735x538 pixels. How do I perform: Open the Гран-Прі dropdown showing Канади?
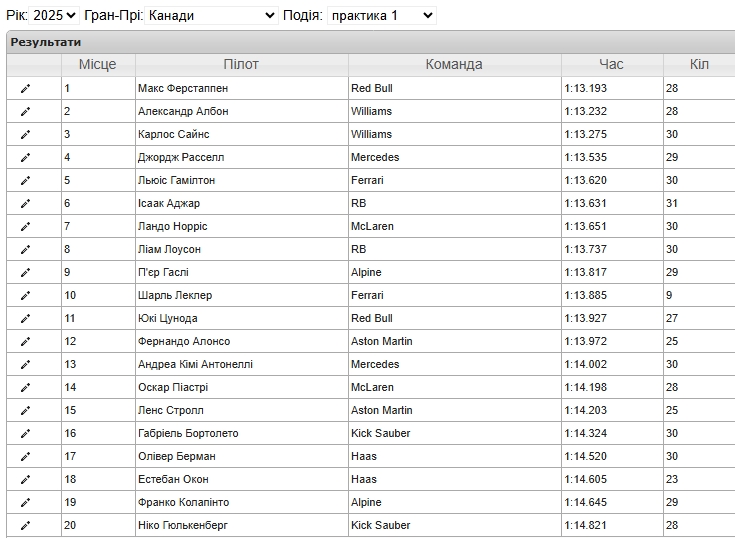tap(211, 15)
